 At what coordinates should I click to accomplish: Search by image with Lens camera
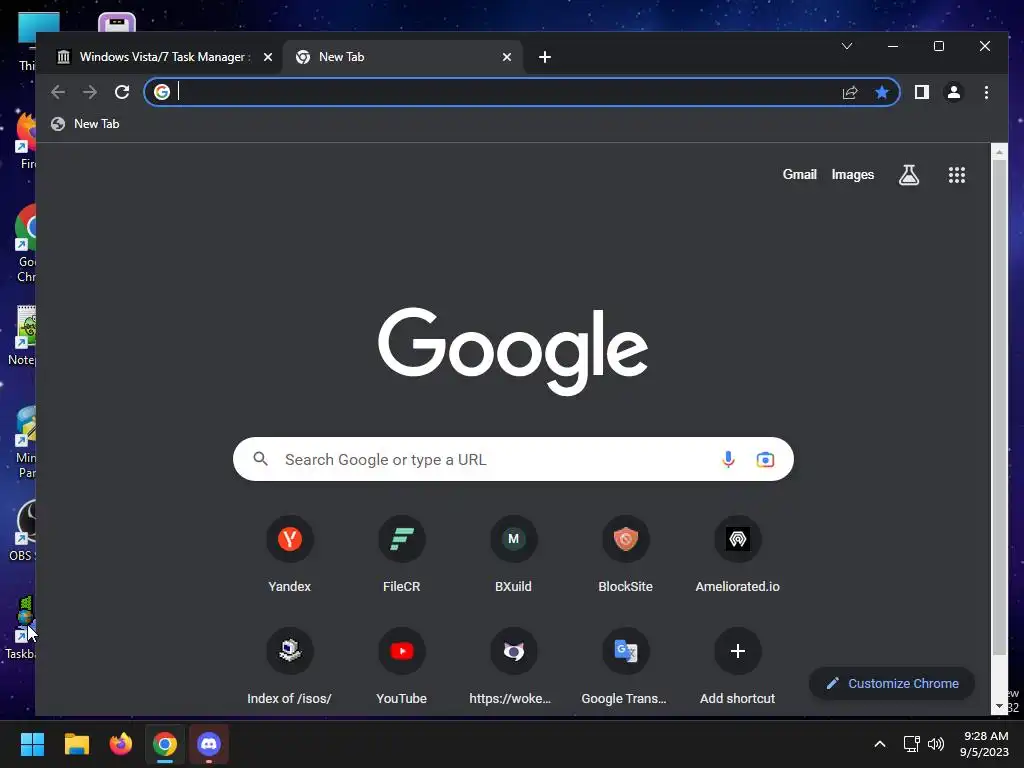(x=765, y=459)
